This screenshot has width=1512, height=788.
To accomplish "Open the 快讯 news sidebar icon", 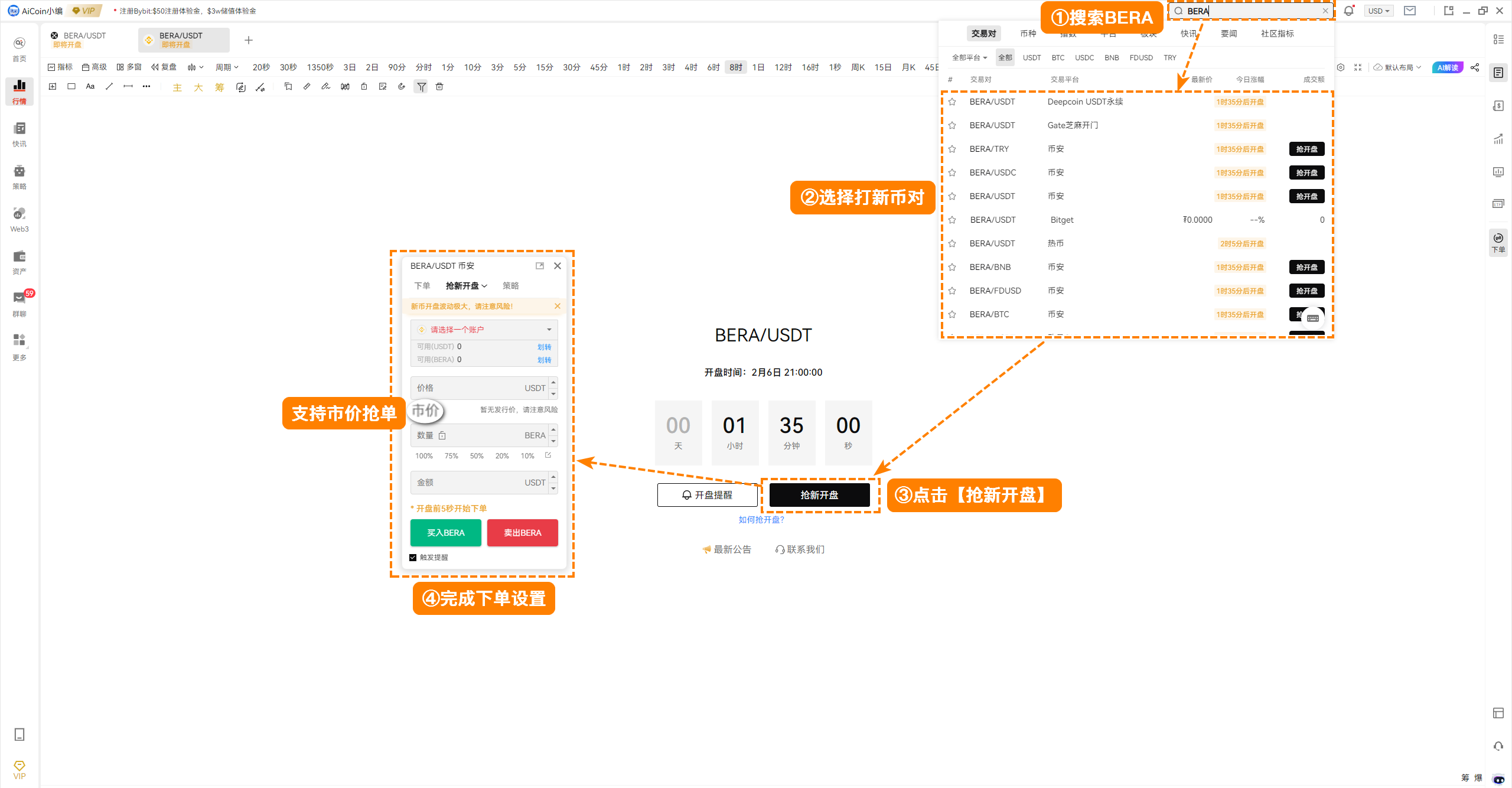I will point(19,134).
